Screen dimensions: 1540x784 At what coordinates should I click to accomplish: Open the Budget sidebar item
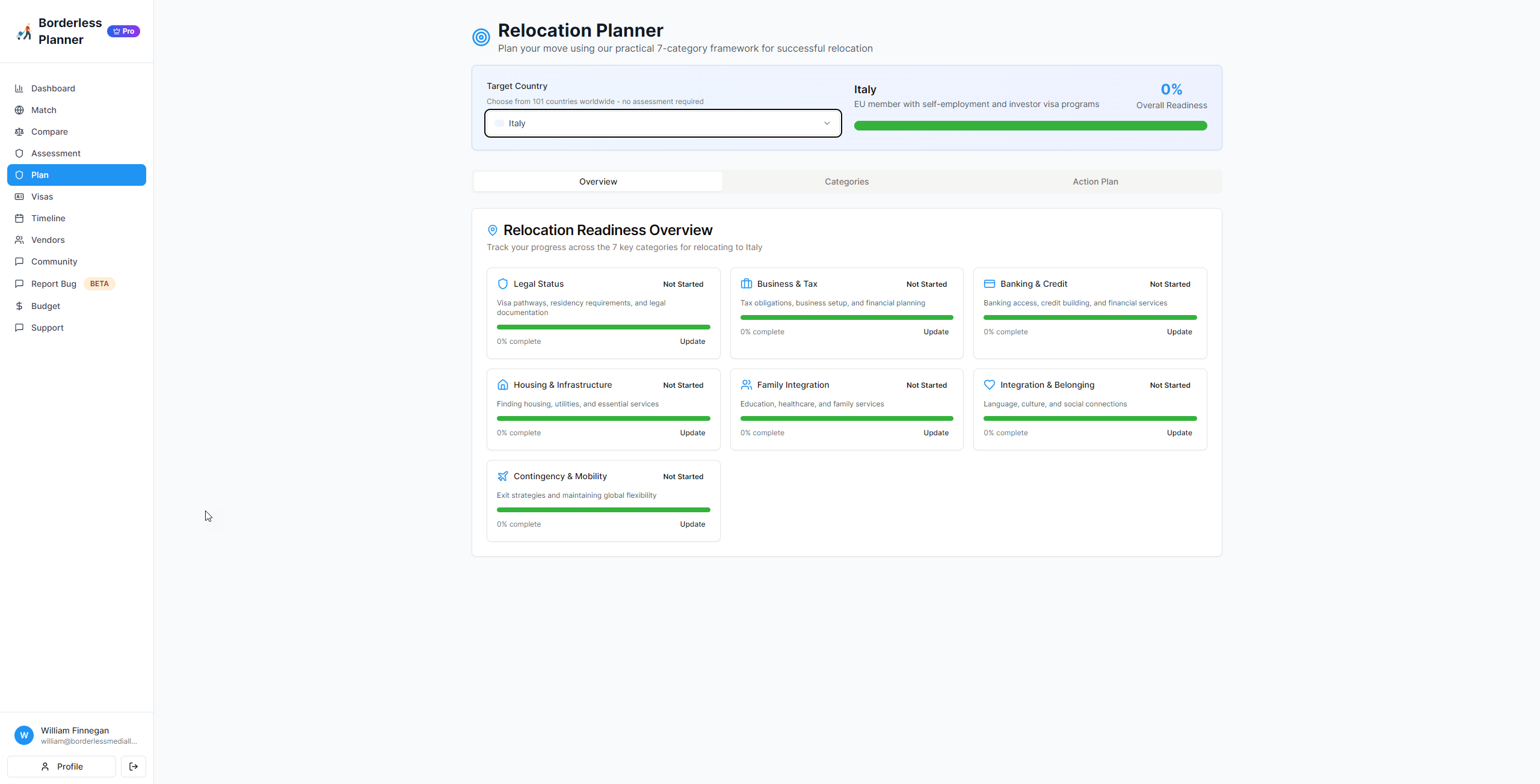[x=46, y=306]
